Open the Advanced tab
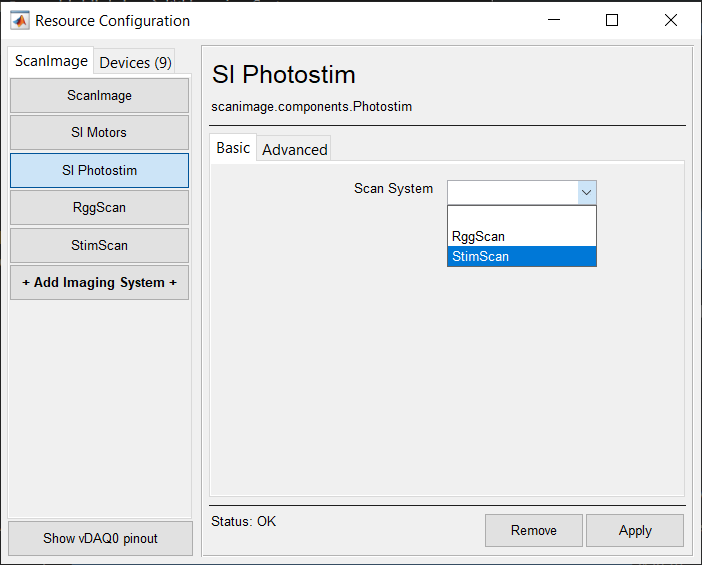The image size is (702, 565). pos(294,150)
